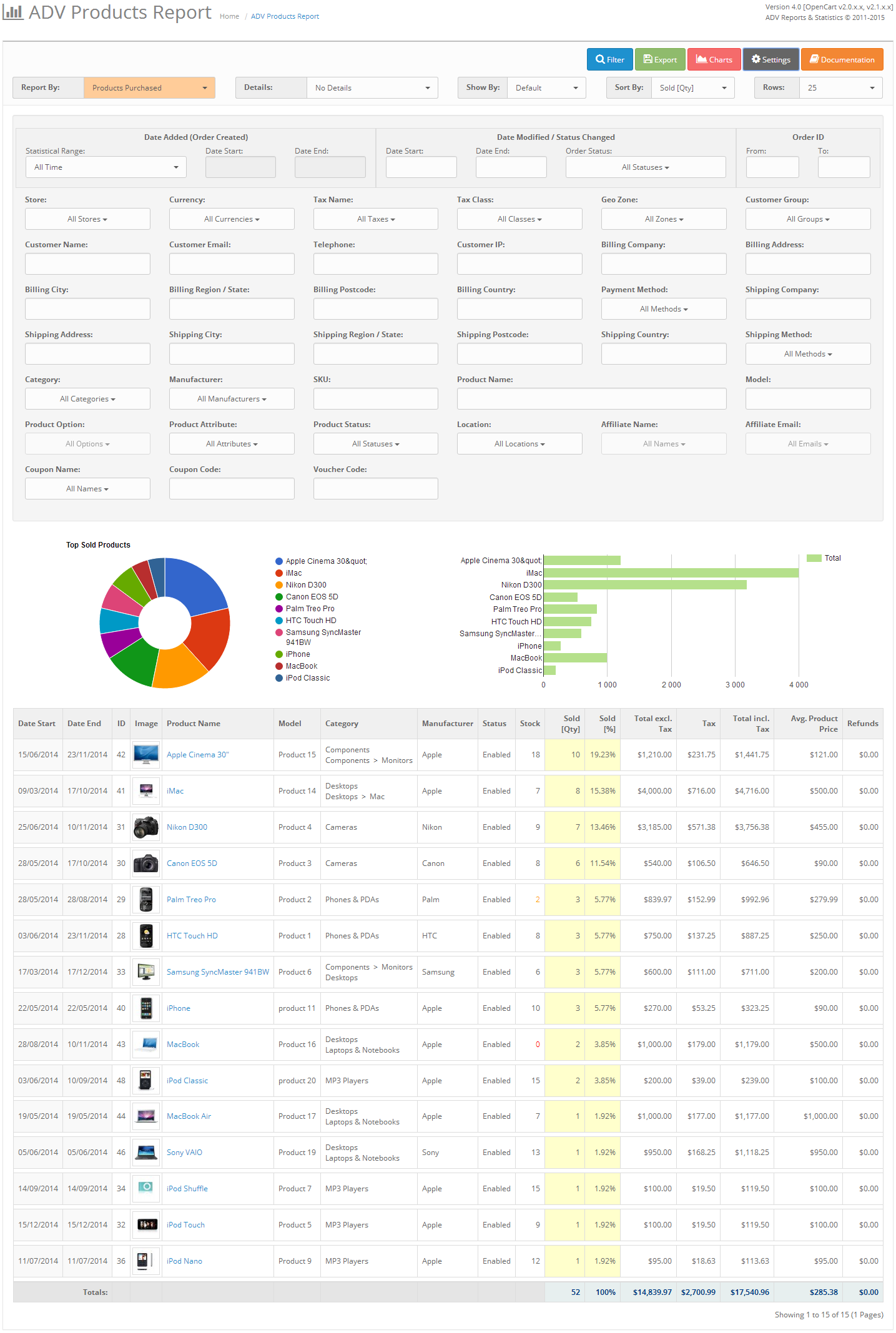This screenshot has height=1333, width=896.
Task: Open ADV Products Report breadcrumb link
Action: click(285, 16)
